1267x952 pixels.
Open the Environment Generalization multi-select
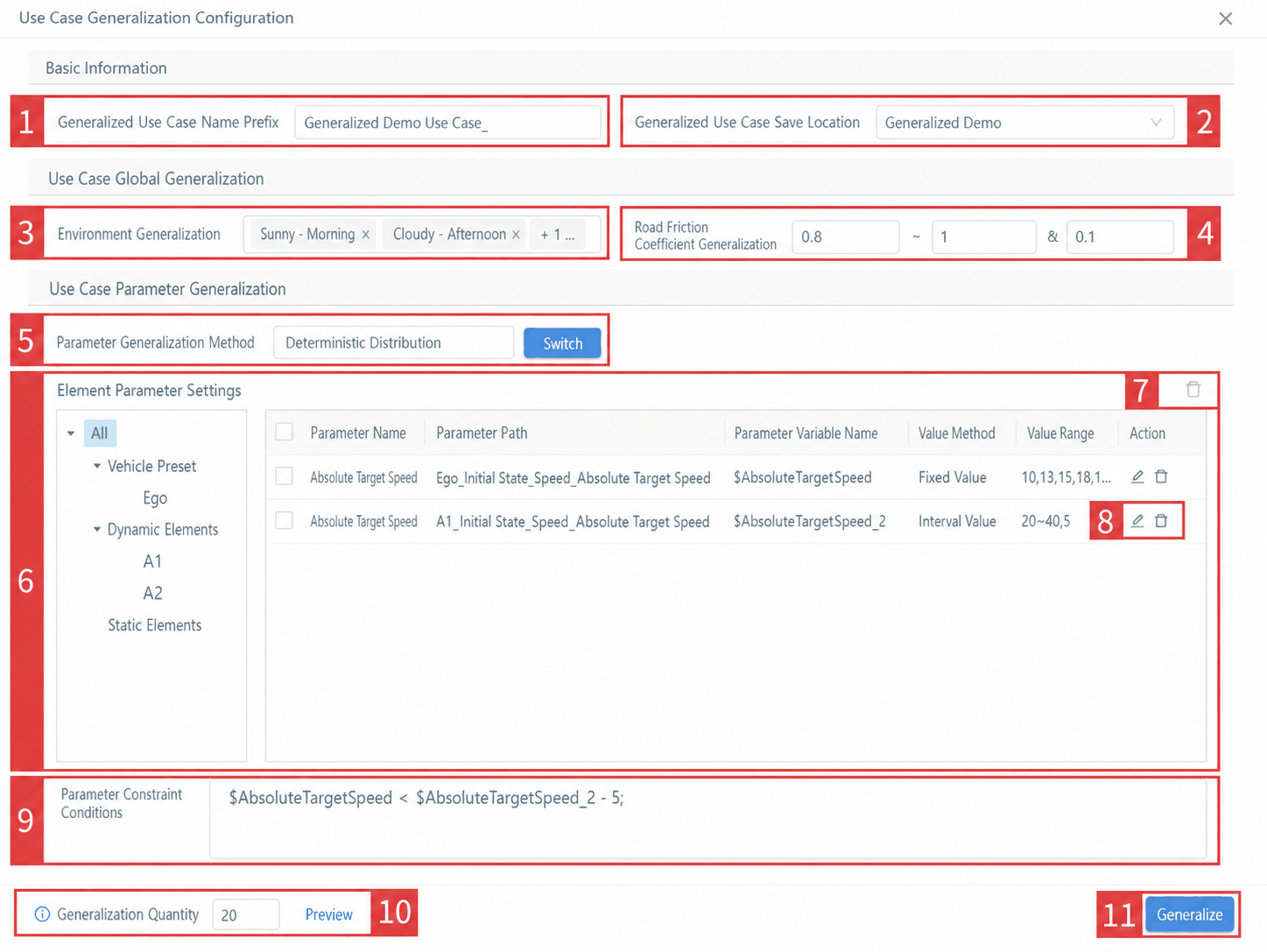[422, 235]
